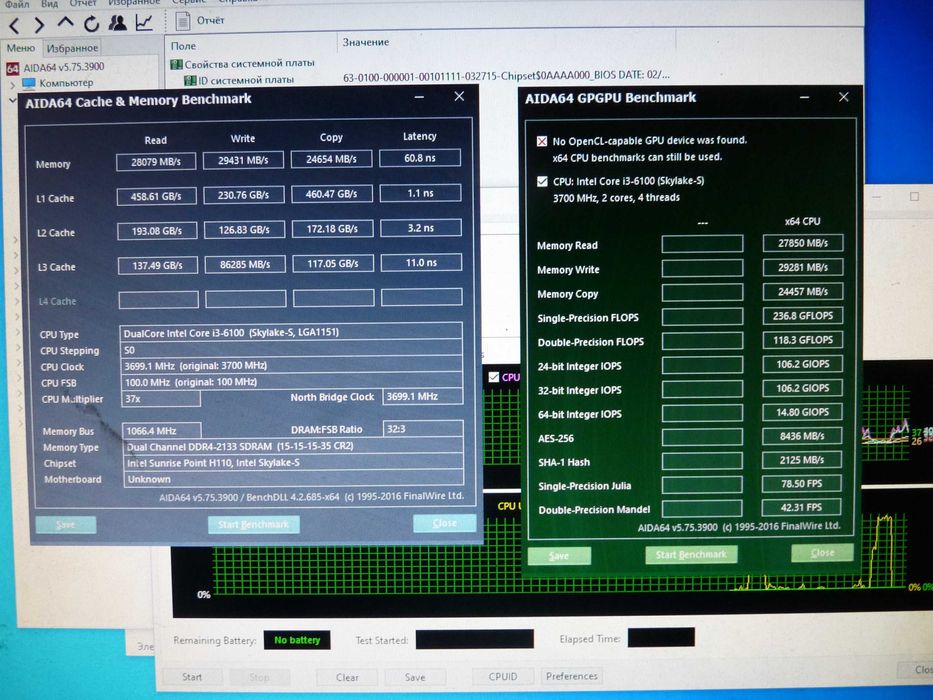933x700 pixels.
Task: Refresh the AIDA64 view with the circular arrow icon
Action: coord(91,24)
